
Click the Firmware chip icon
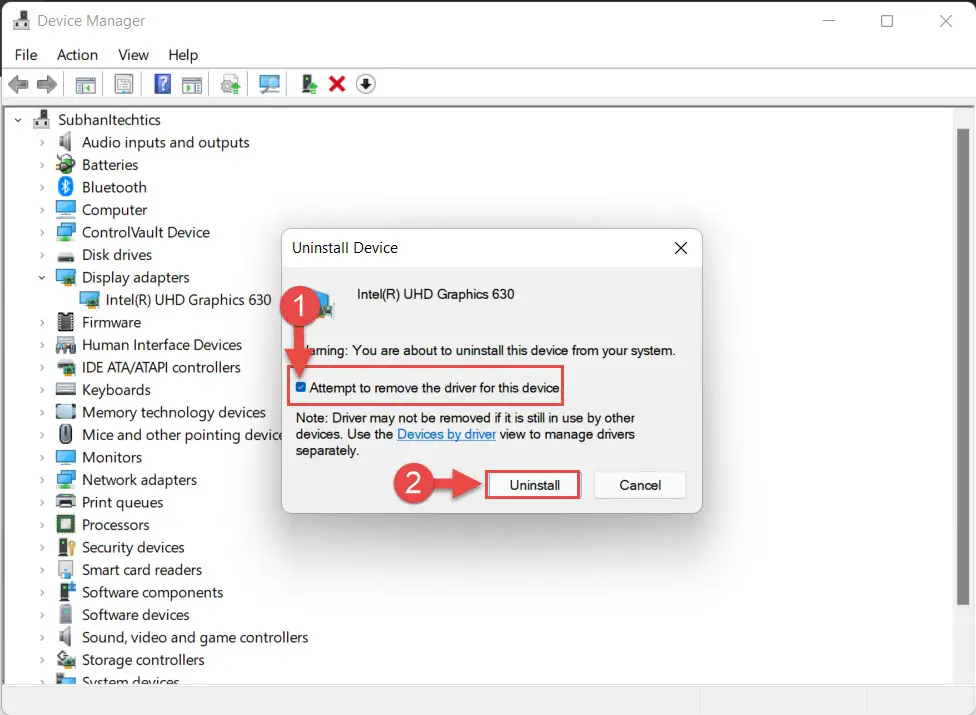[65, 322]
